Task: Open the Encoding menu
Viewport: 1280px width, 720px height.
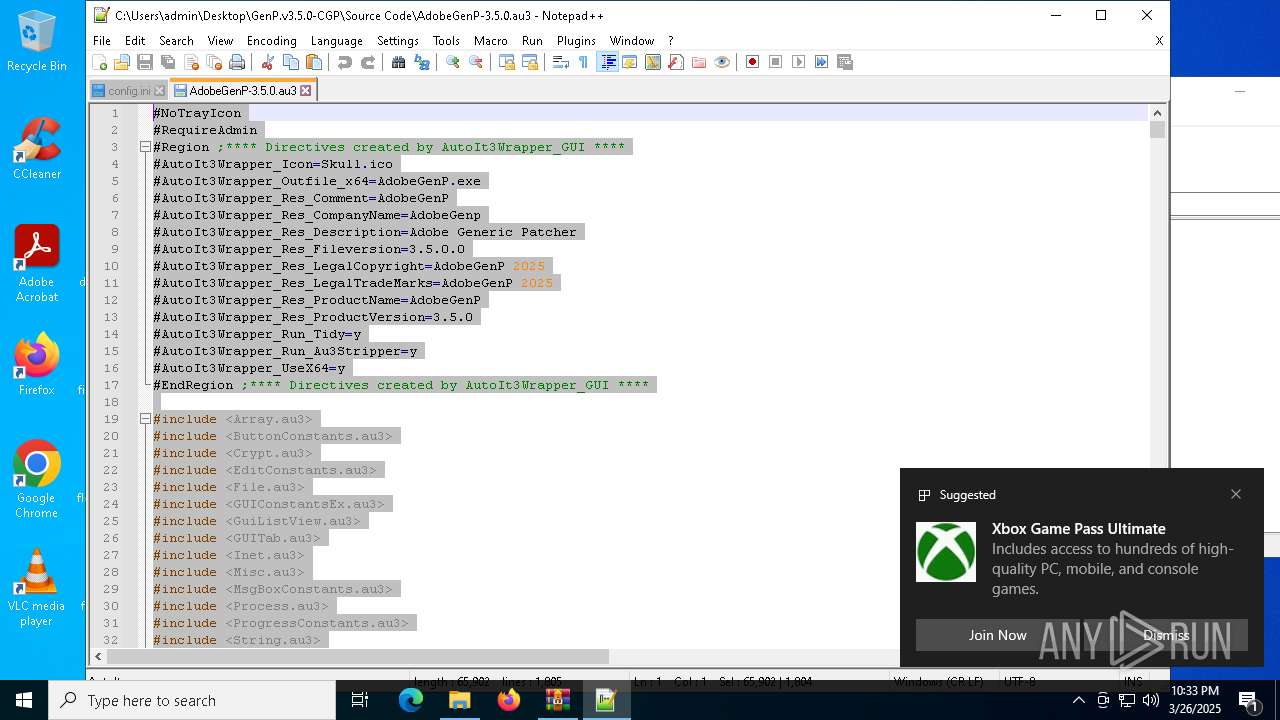Action: [272, 41]
